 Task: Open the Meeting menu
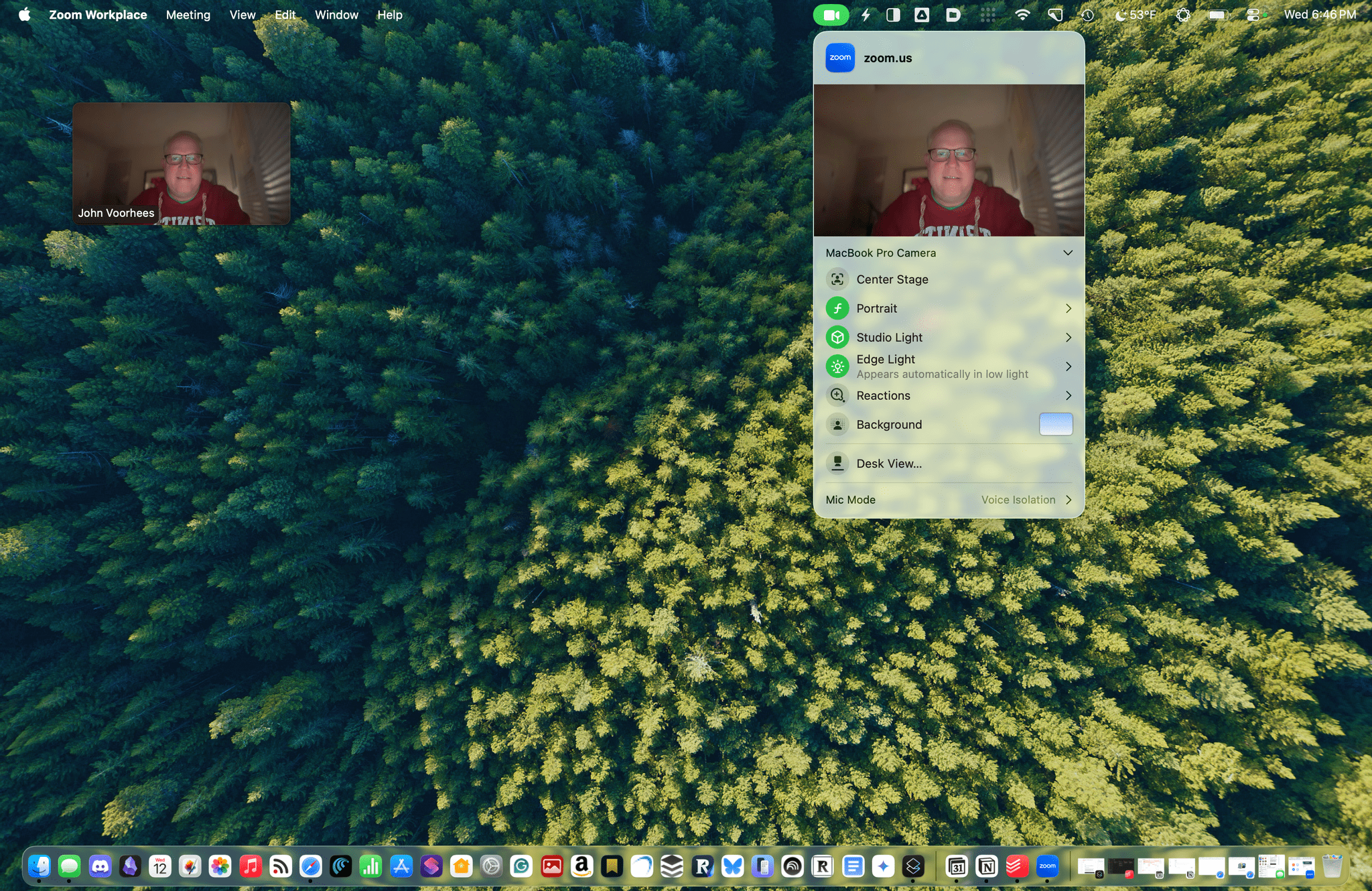[188, 15]
